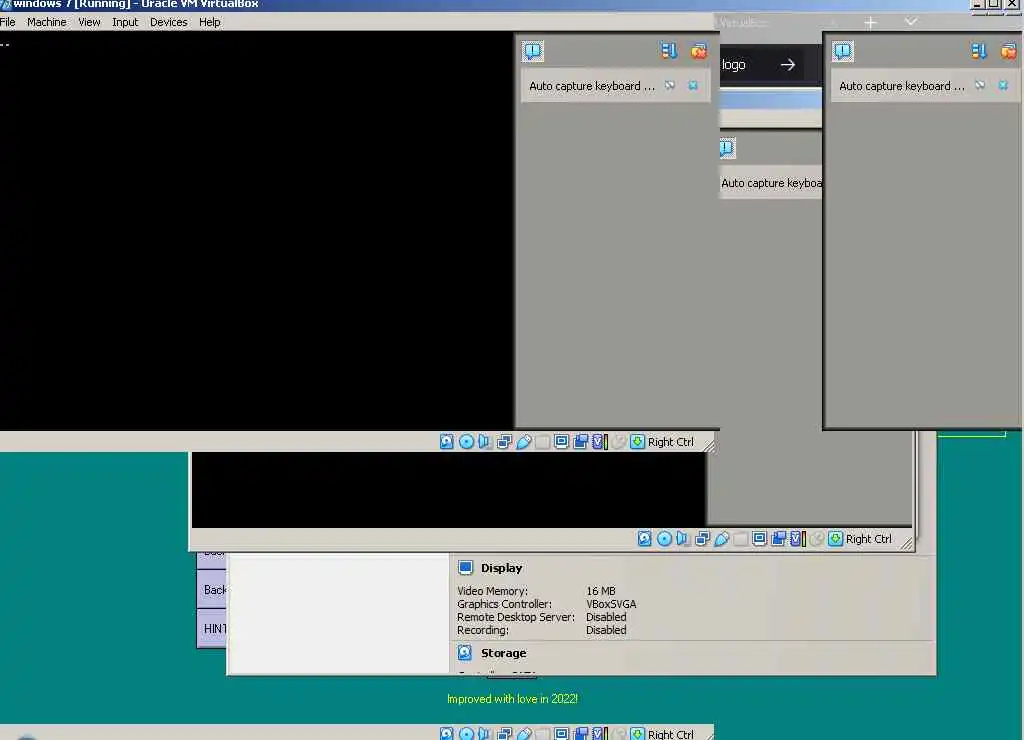The width and height of the screenshot is (1024, 740).
Task: Click resize grip of windows 7 VM status bar
Action: [x=709, y=446]
